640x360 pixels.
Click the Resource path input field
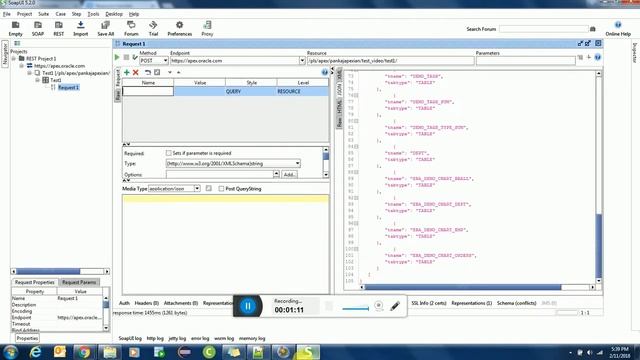(x=391, y=60)
